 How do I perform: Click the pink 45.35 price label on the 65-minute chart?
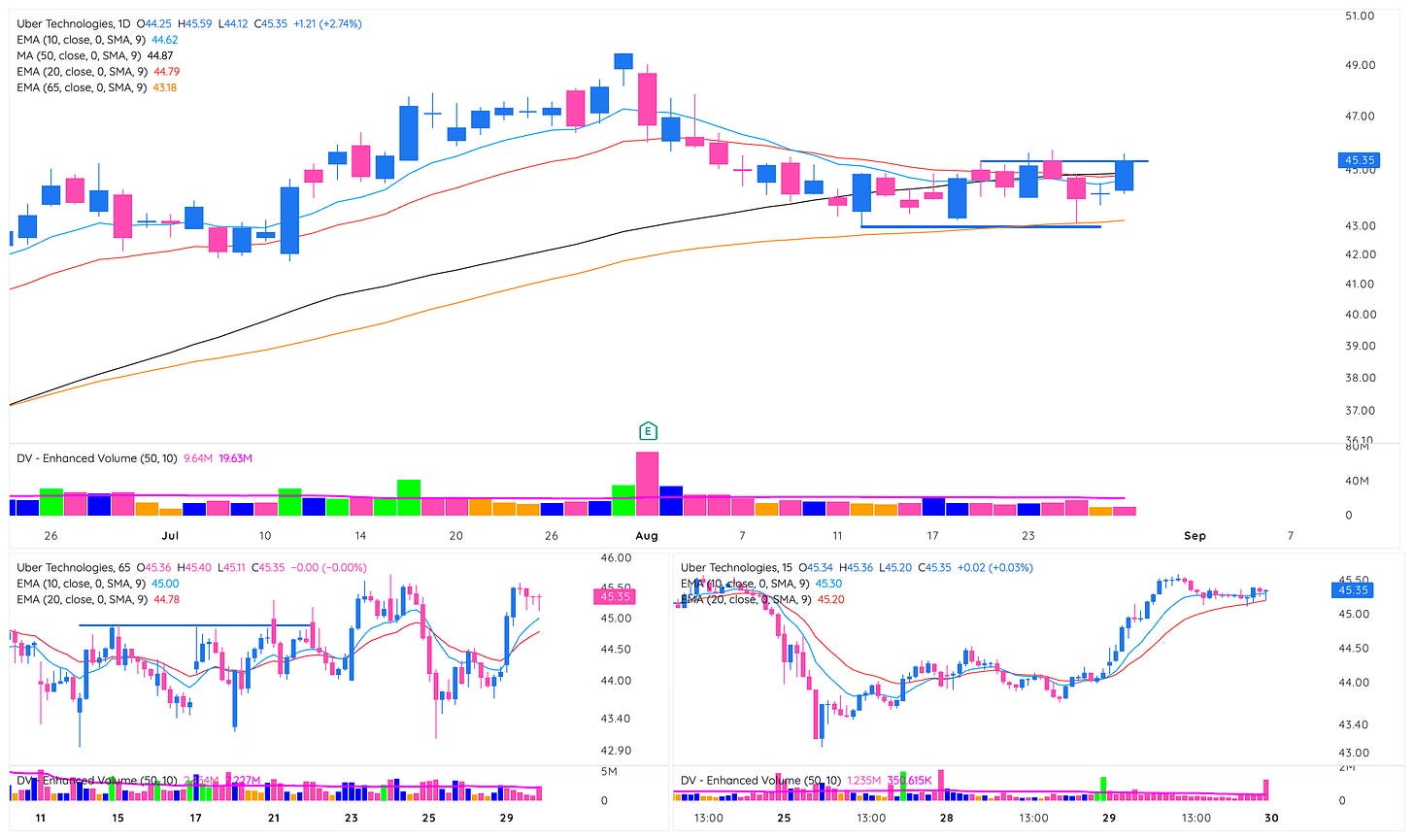click(x=616, y=597)
